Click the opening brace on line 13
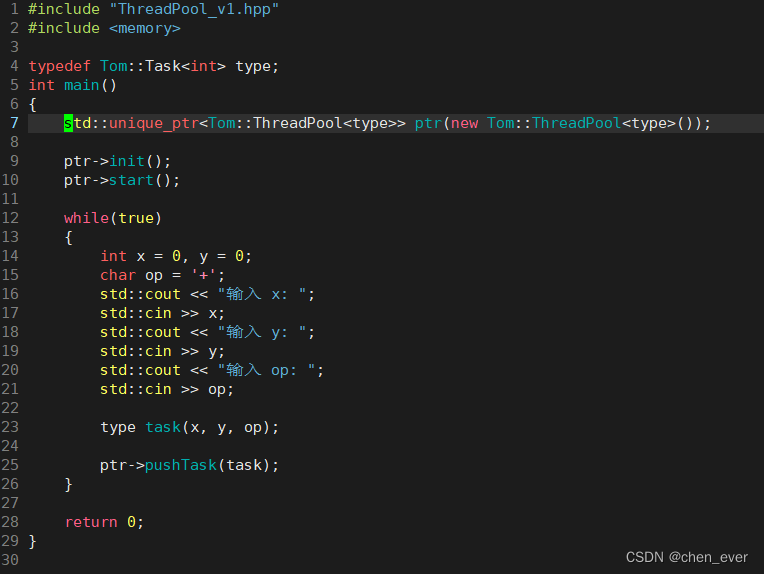This screenshot has height=574, width=764. tap(69, 237)
